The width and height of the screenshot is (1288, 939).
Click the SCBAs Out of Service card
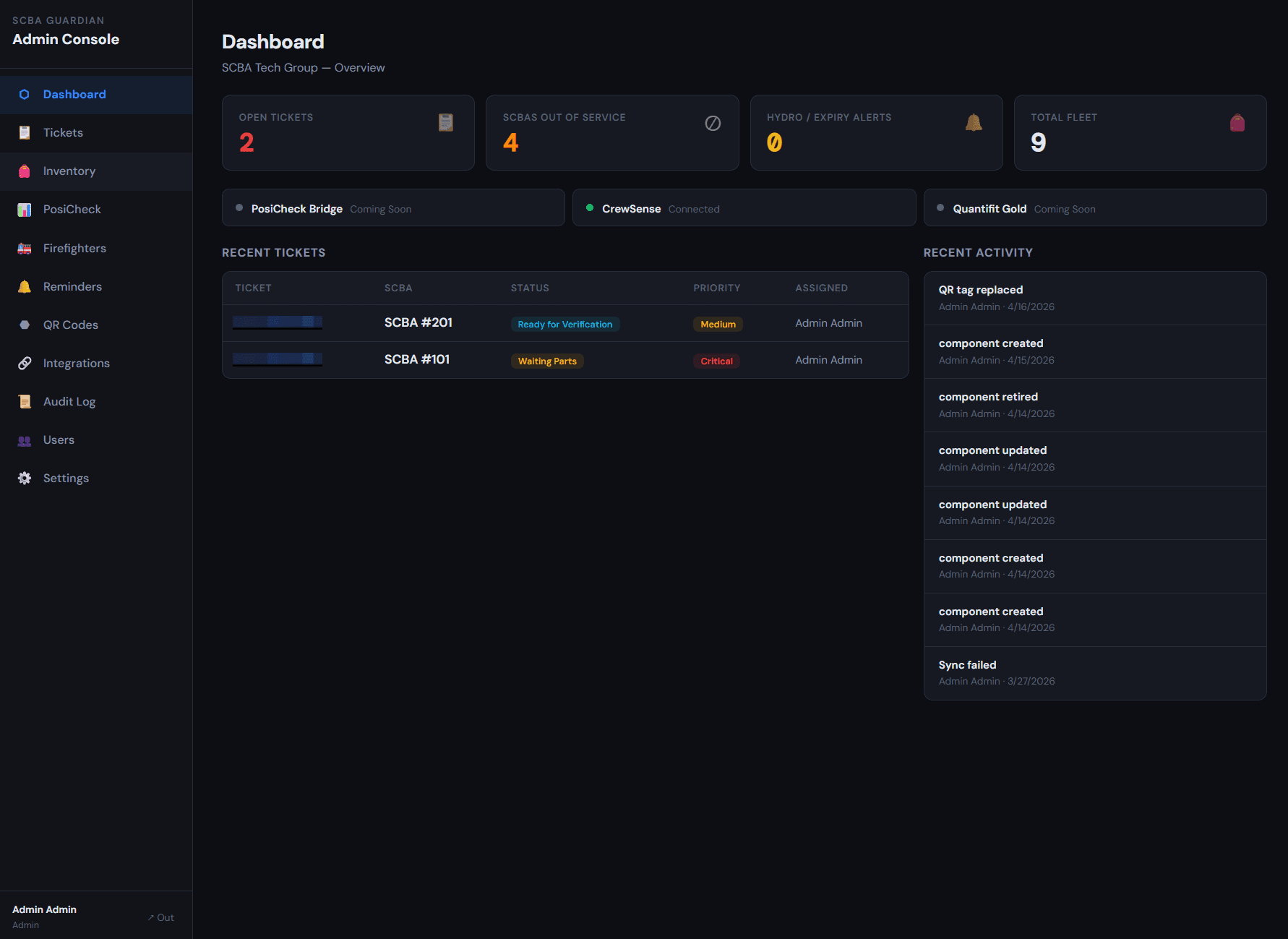coord(612,133)
